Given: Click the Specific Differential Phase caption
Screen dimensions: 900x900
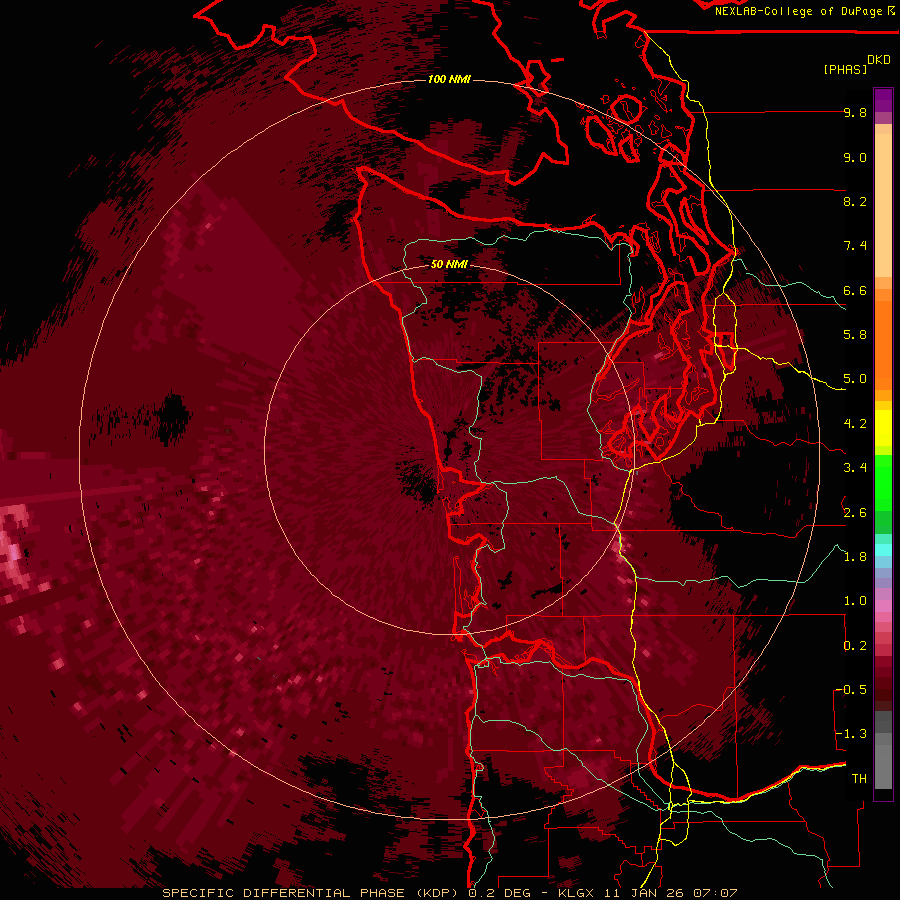Looking at the screenshot, I should coord(449,893).
